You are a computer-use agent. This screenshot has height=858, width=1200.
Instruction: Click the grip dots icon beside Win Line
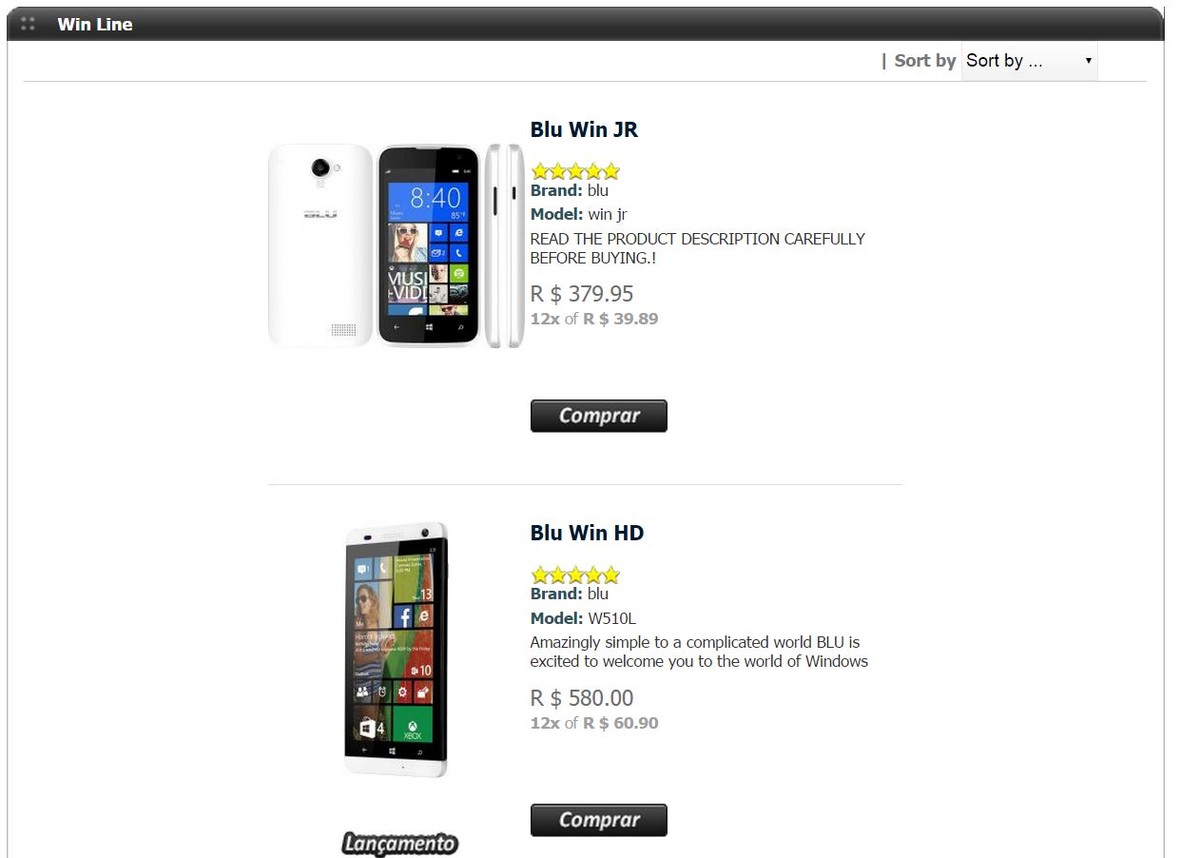coord(28,24)
